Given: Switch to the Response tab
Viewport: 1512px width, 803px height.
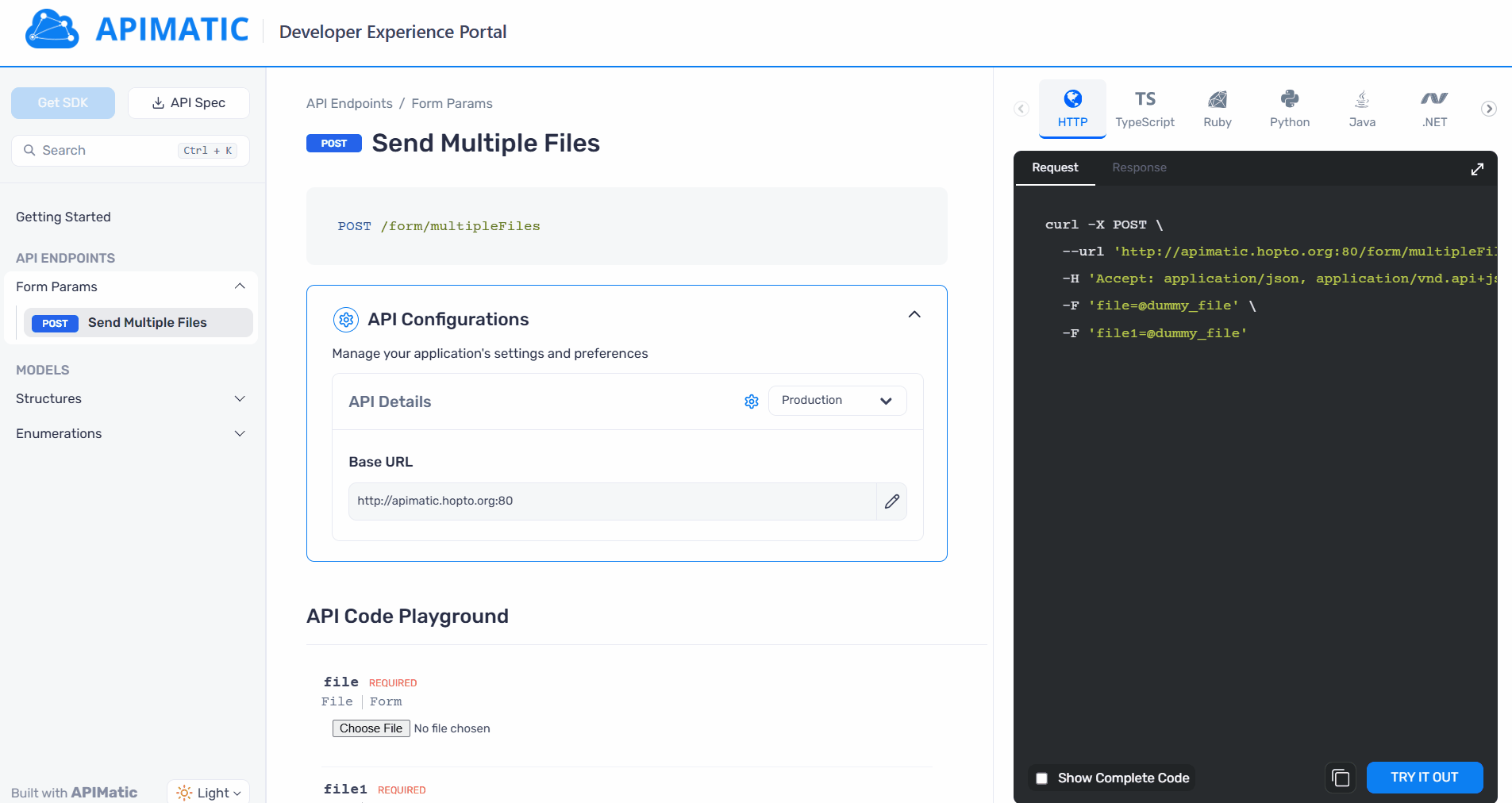Looking at the screenshot, I should [1140, 167].
